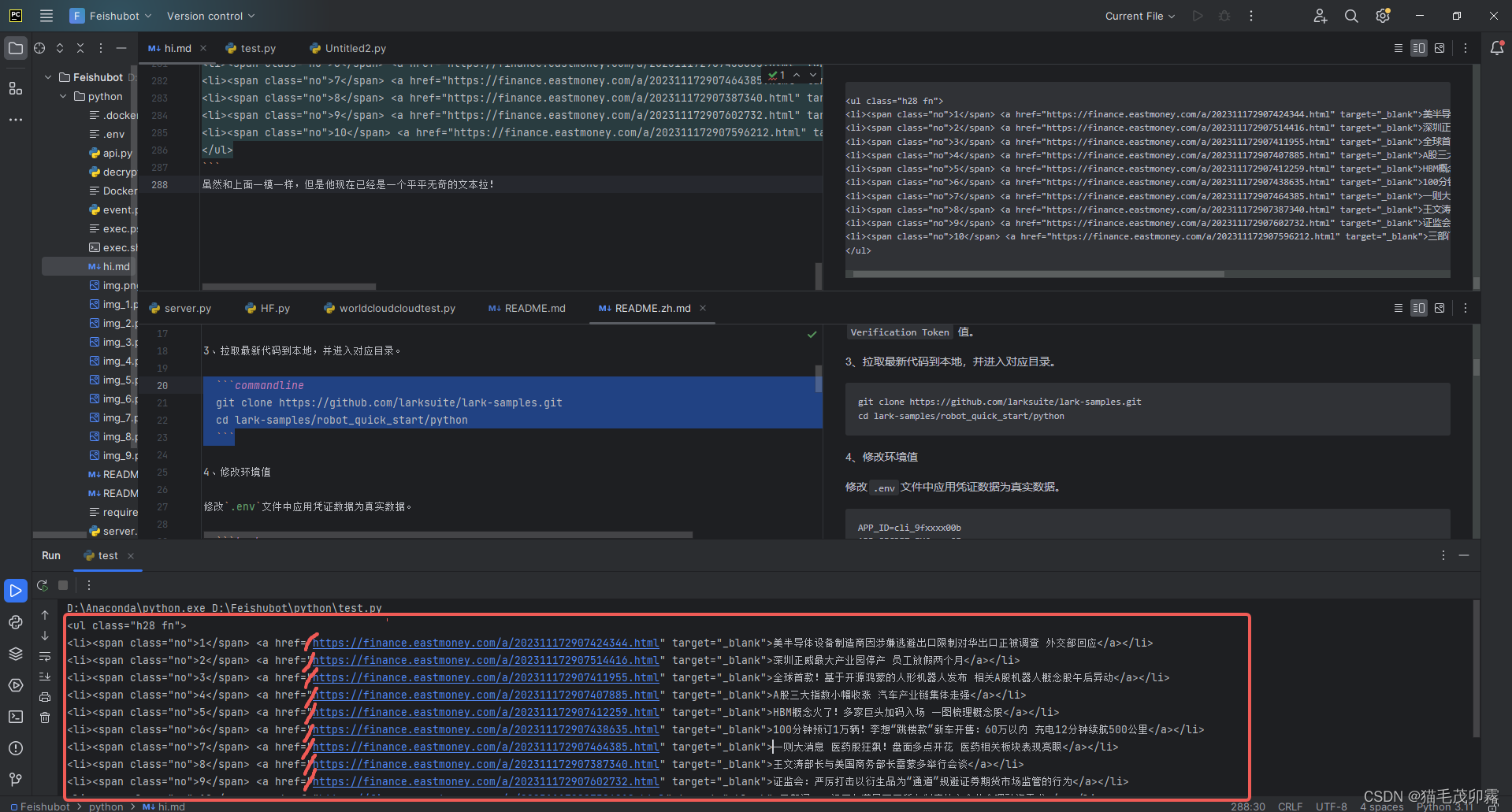
Task: Click the Run current file button
Action: (1198, 16)
